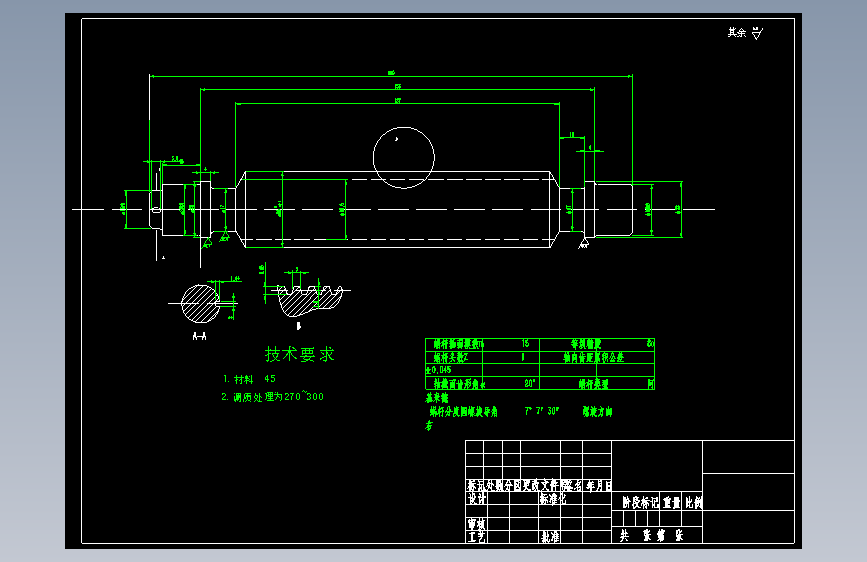This screenshot has height=562, width=867.
Task: Click the 标准化 cell in the title block
Action: 552,498
